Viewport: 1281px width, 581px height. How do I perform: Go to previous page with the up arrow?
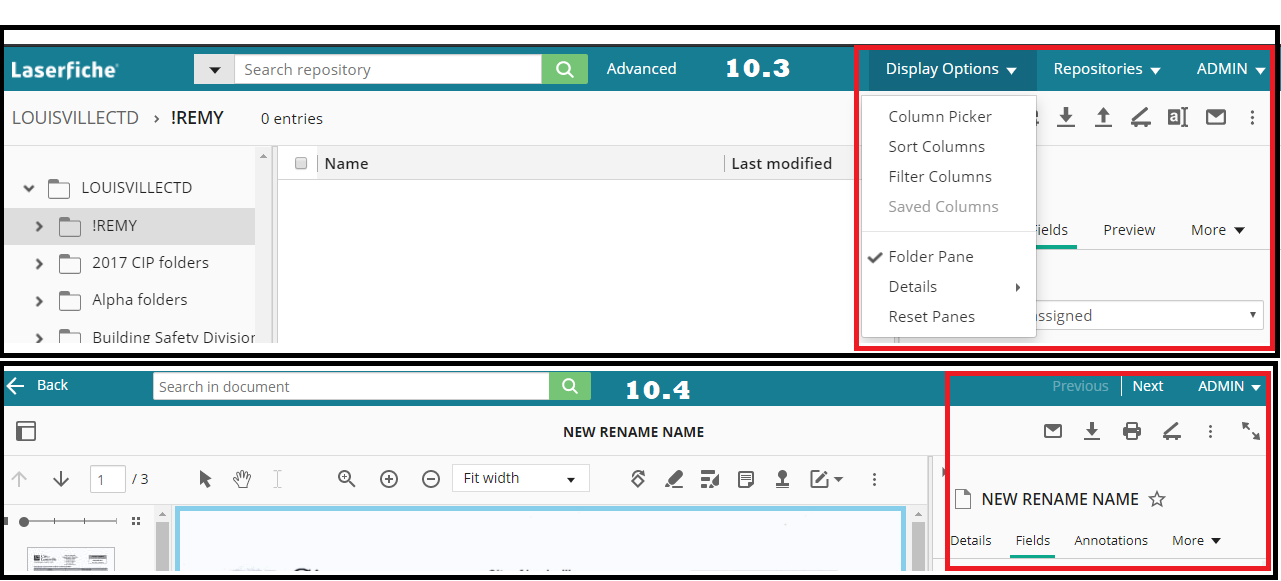[20, 479]
